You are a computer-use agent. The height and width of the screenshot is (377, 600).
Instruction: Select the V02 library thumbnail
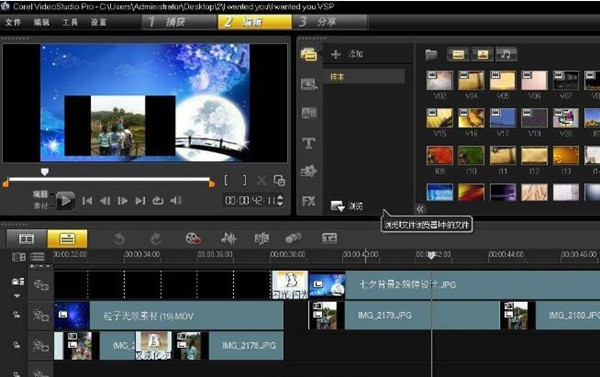(440, 81)
